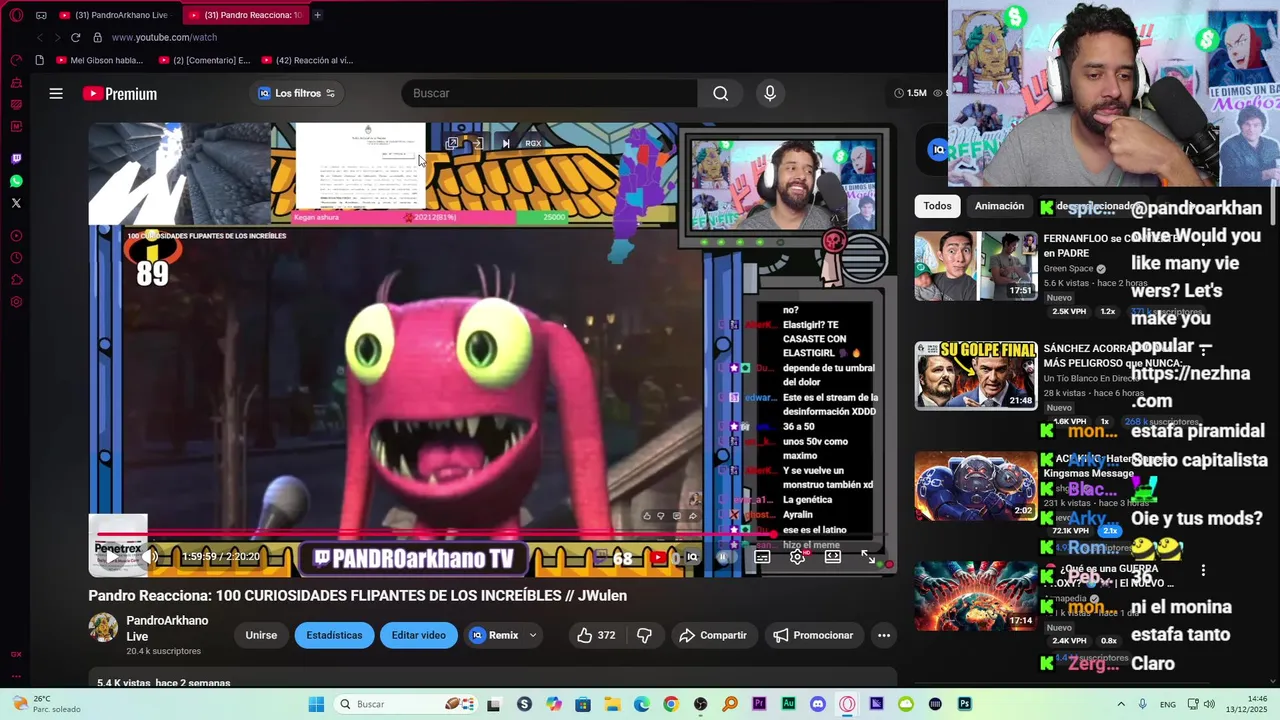Click the search magnifier button
1280x720 pixels.
coord(720,93)
